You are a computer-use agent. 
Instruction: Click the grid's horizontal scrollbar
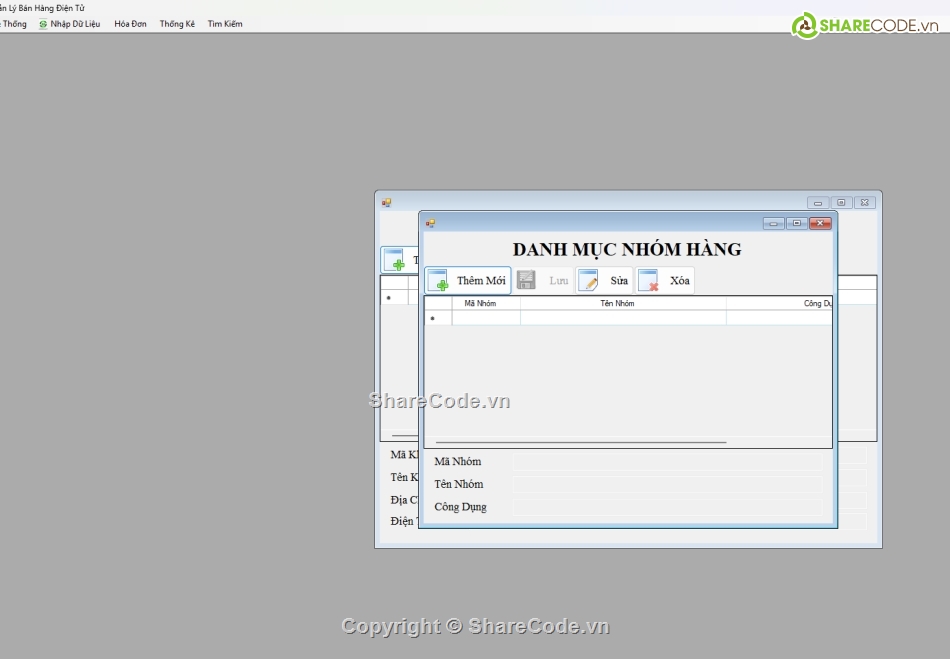coord(580,441)
